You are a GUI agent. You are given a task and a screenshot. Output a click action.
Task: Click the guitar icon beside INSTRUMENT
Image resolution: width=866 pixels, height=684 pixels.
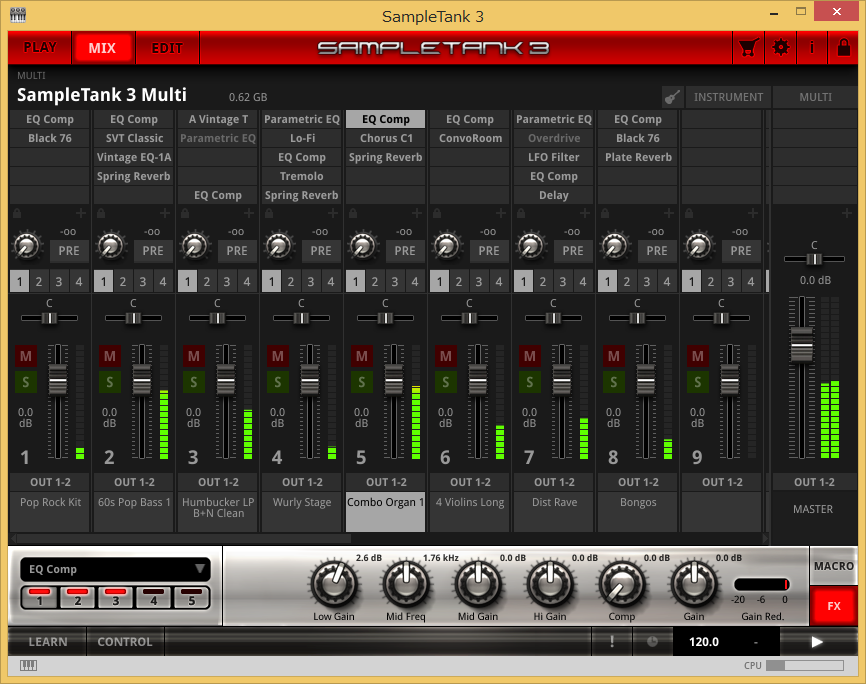[672, 97]
